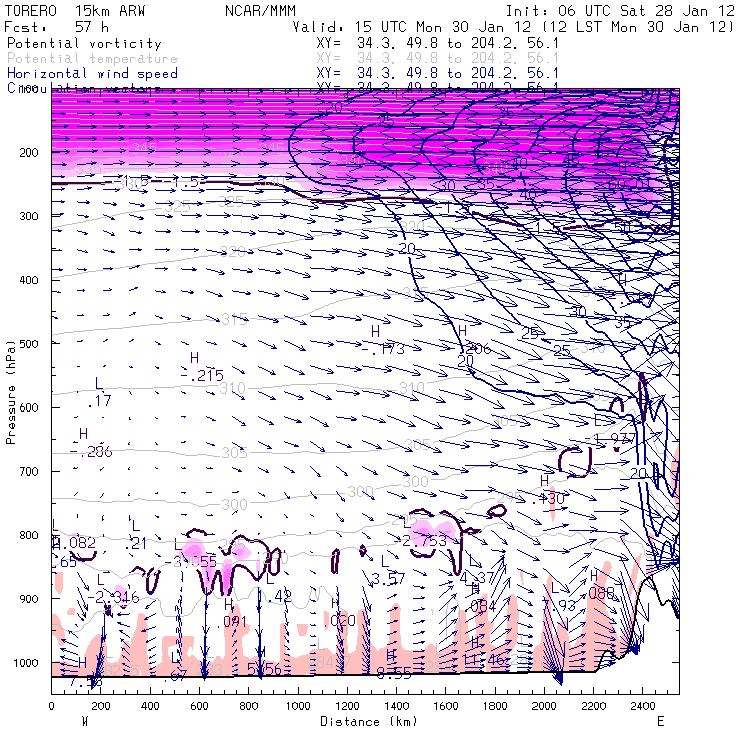Click the 1200 tick on distance axis
The image size is (740, 740).
coord(347,706)
